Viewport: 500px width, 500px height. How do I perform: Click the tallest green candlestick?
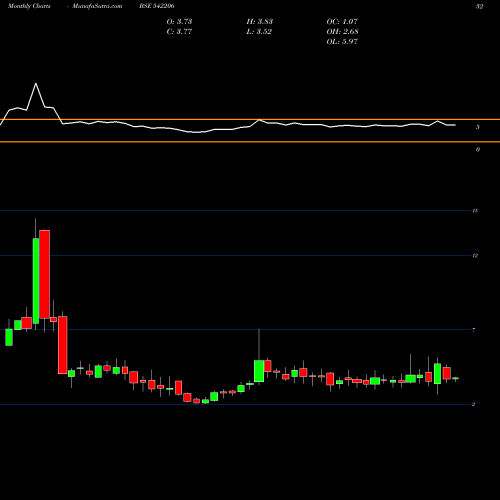tap(36, 281)
